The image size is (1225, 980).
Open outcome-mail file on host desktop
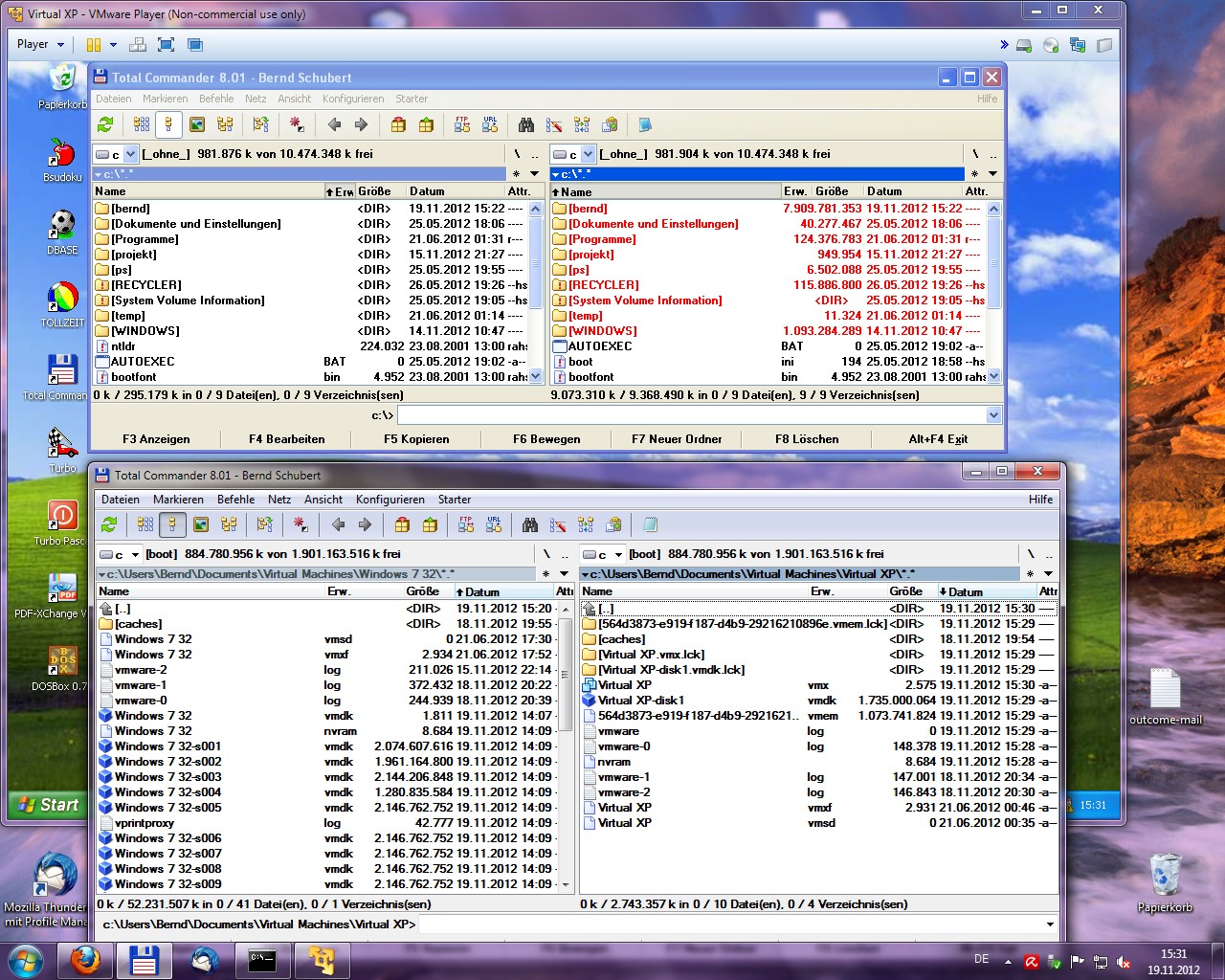click(x=1166, y=697)
